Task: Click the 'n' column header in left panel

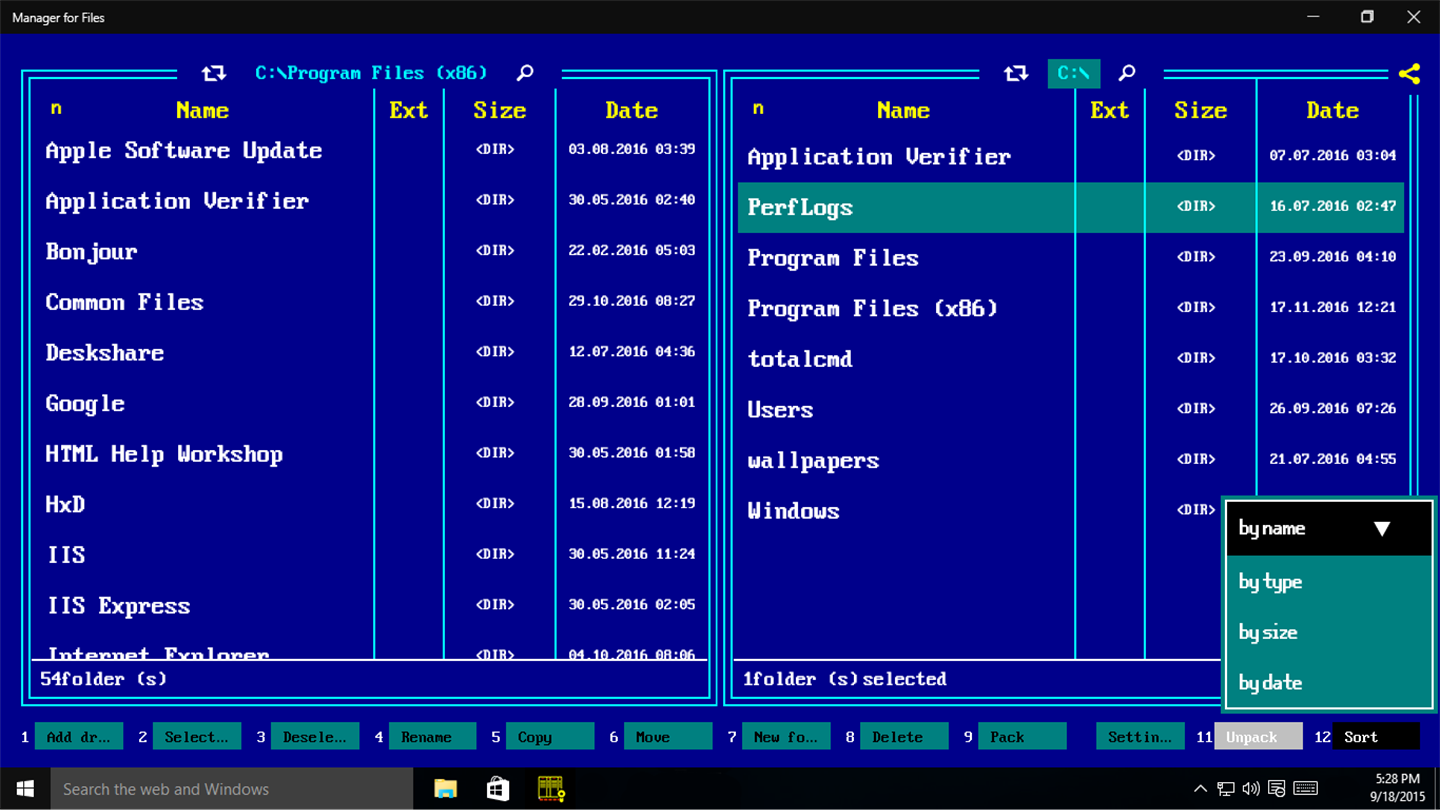Action: pos(56,108)
